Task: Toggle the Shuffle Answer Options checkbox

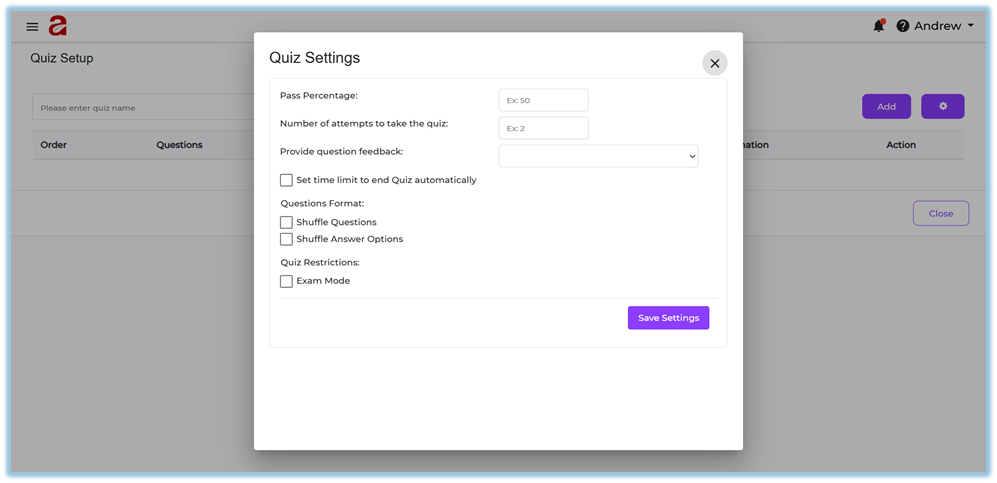Action: (x=287, y=239)
